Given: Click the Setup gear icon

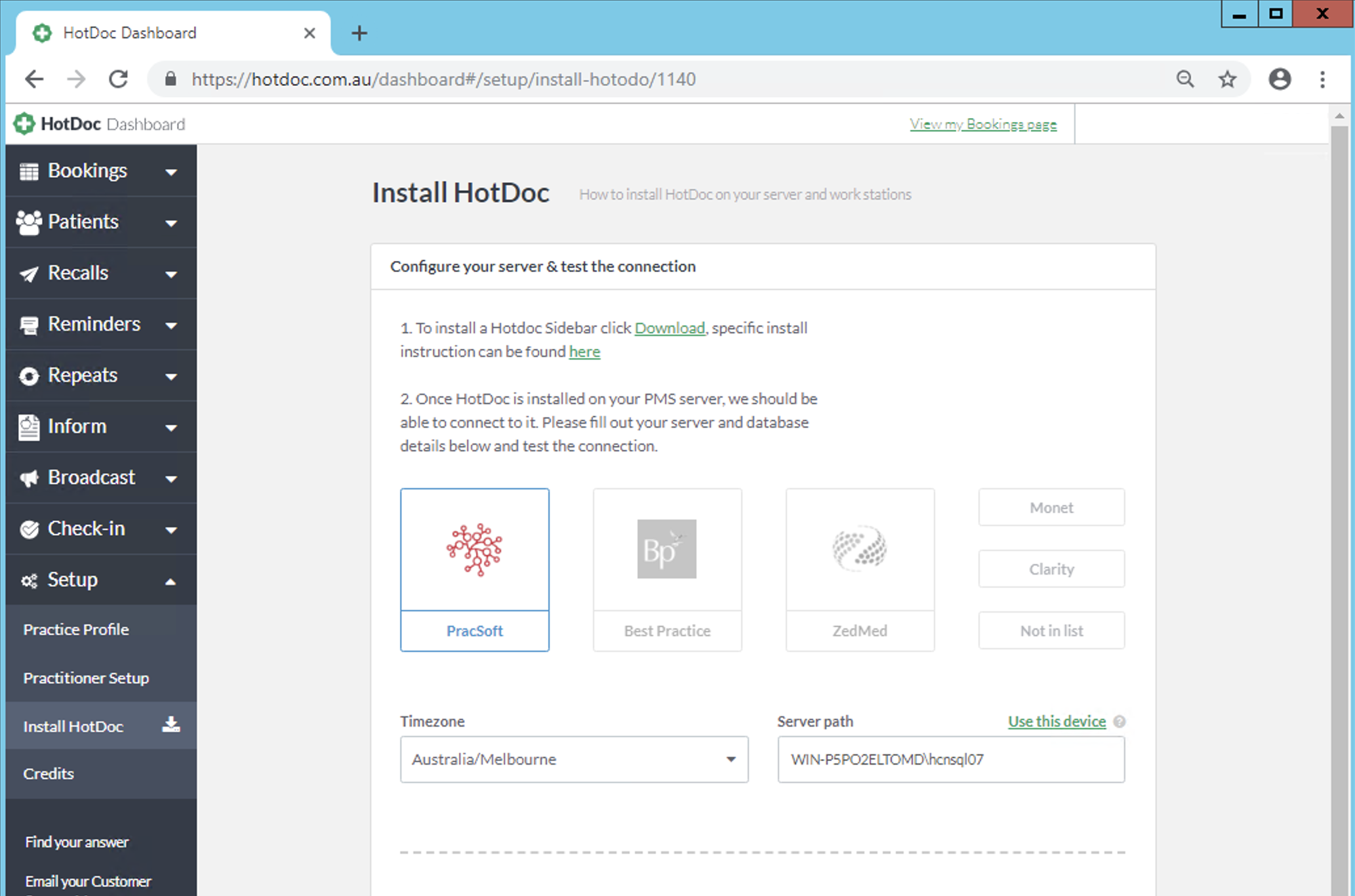Looking at the screenshot, I should [28, 580].
